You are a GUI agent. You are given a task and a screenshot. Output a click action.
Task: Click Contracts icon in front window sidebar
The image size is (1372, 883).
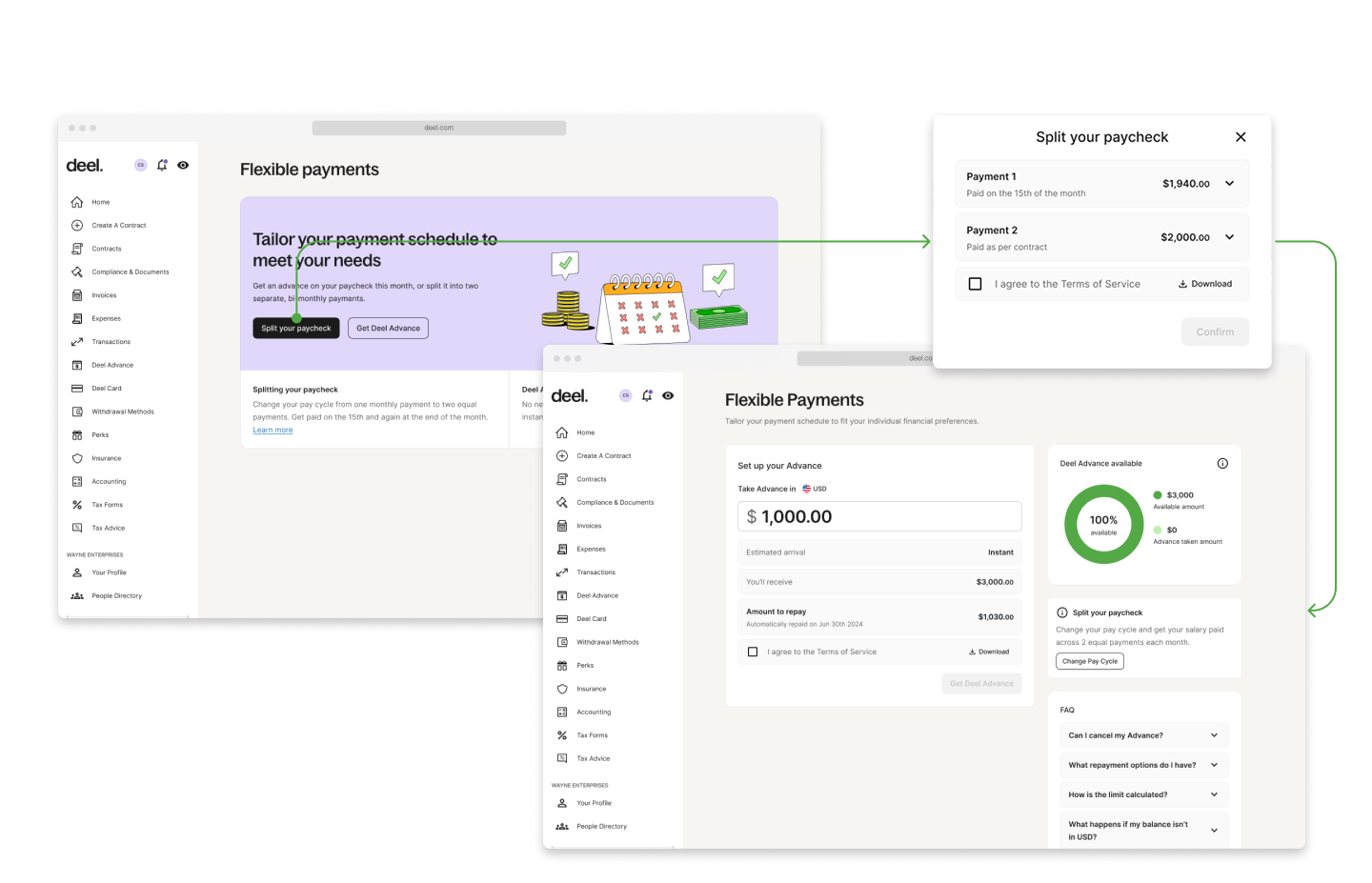[562, 479]
